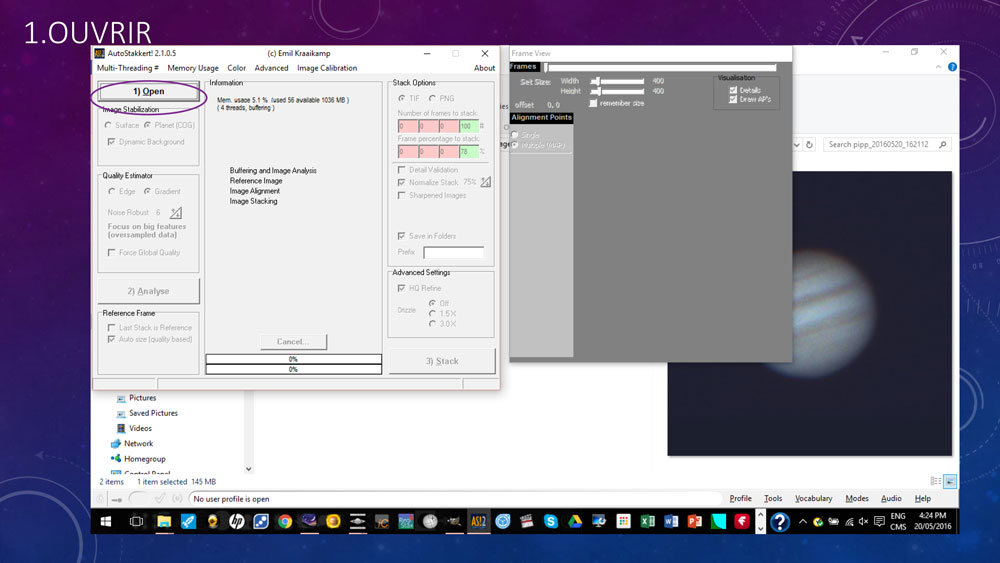Toggle the Save in Folders checkbox

coord(401,236)
